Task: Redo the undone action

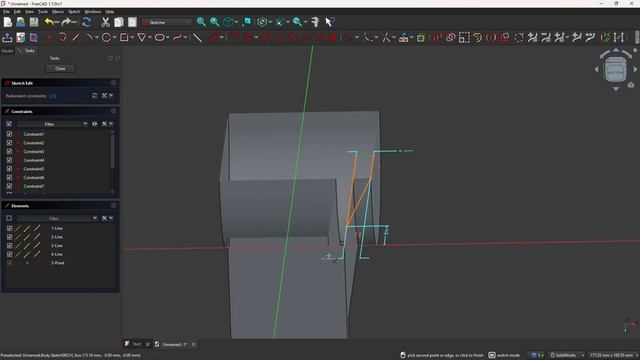Action: tap(67, 22)
